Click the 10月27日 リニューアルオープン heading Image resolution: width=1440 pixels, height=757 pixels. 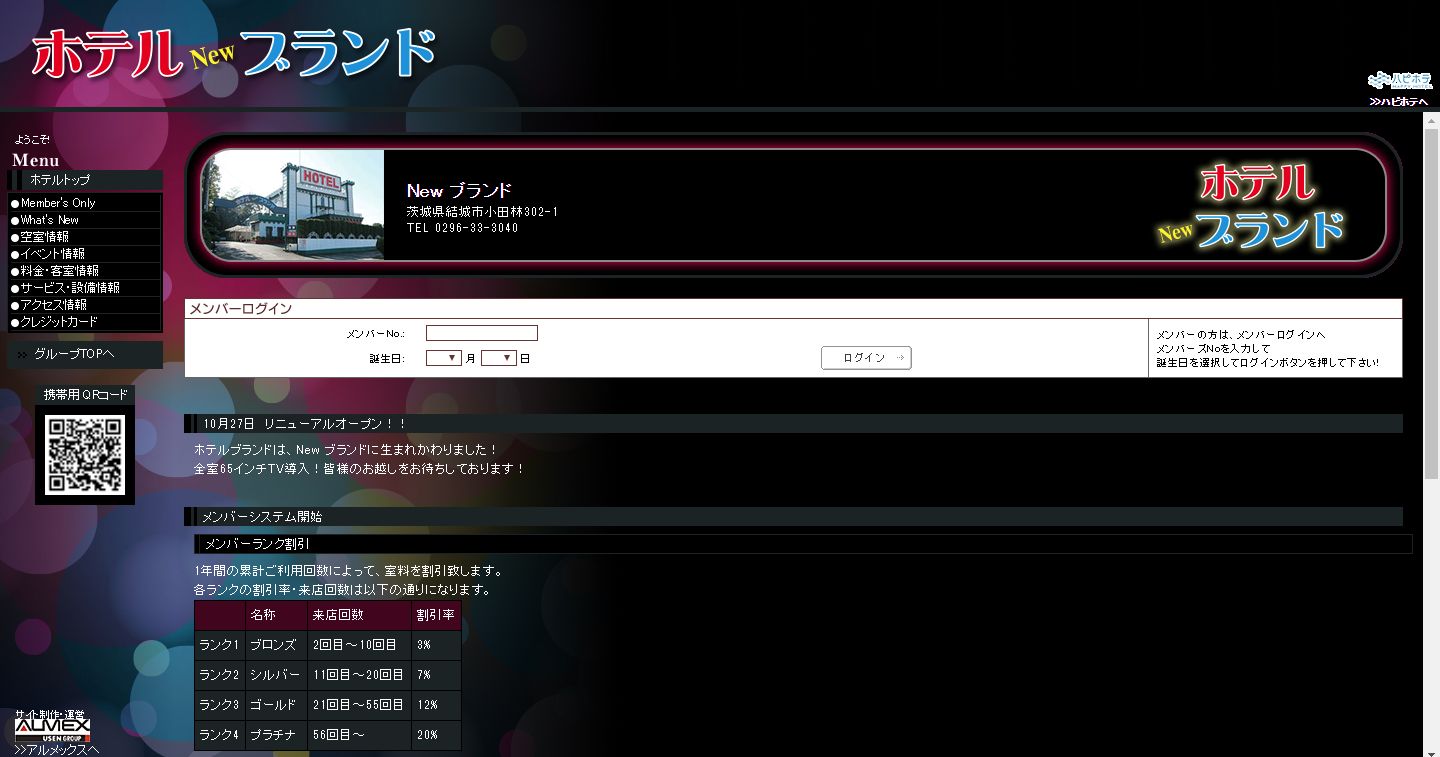click(794, 424)
